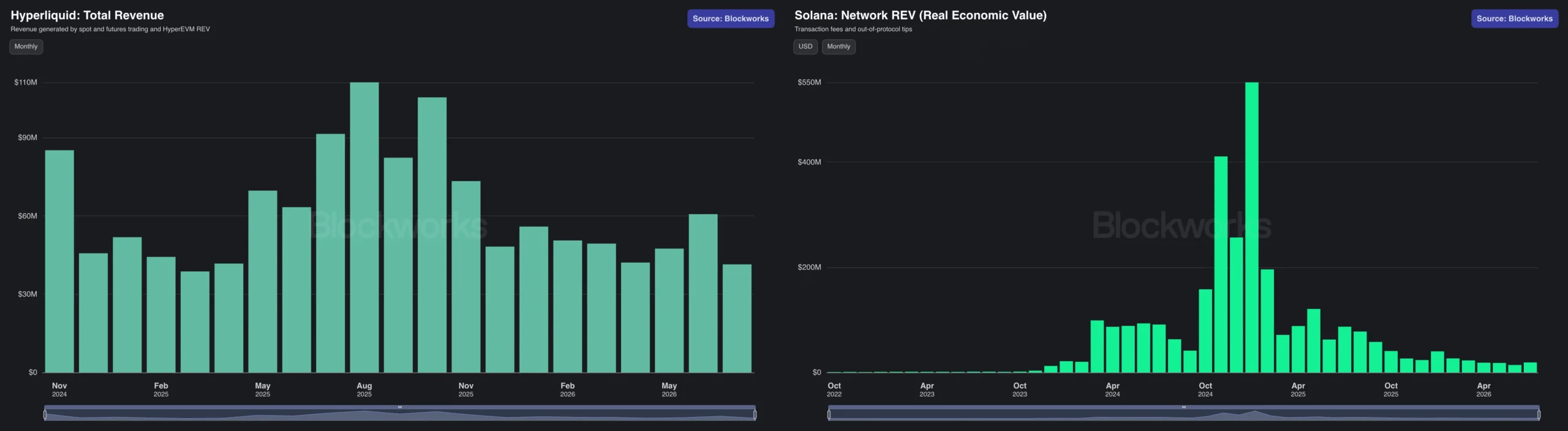This screenshot has height=431, width=1568.
Task: Select the Aug 2025 peak Hyperliquid bar
Action: [x=364, y=227]
